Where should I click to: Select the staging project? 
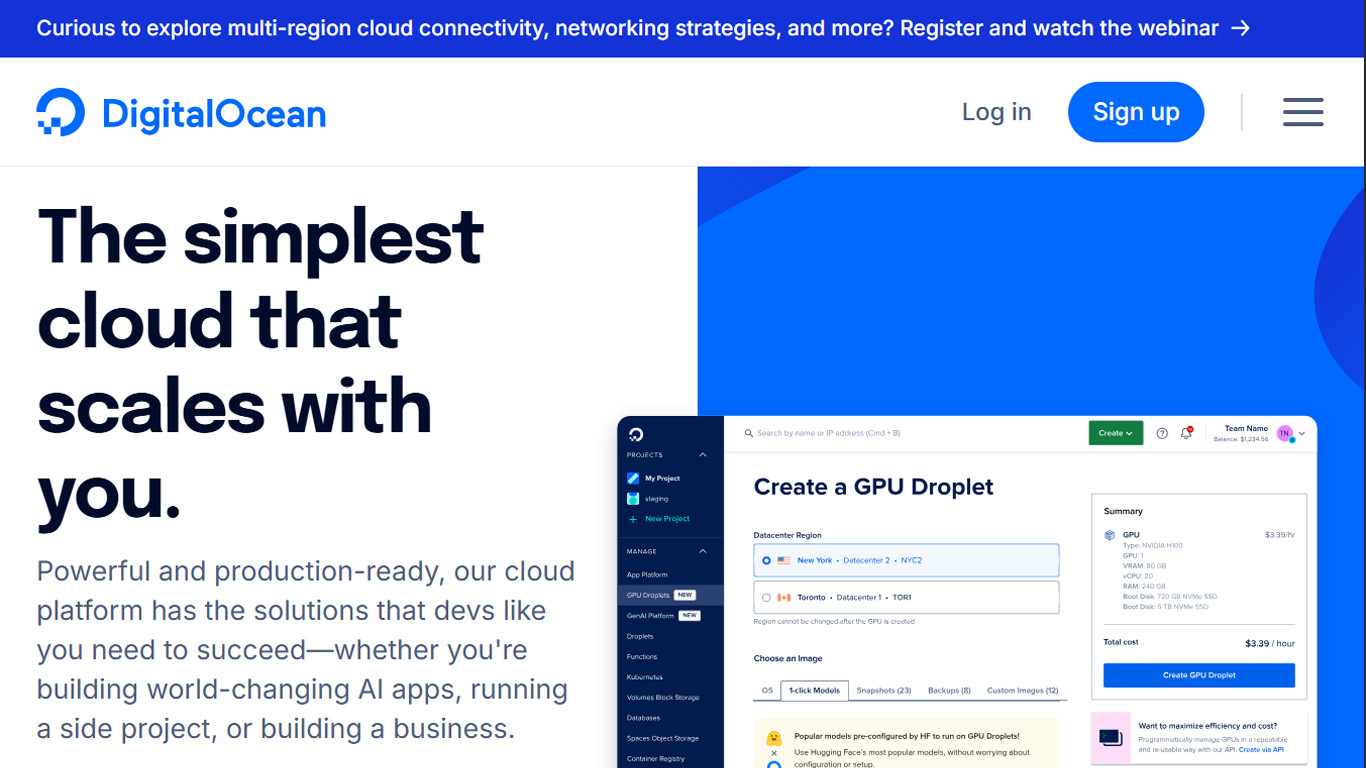656,498
